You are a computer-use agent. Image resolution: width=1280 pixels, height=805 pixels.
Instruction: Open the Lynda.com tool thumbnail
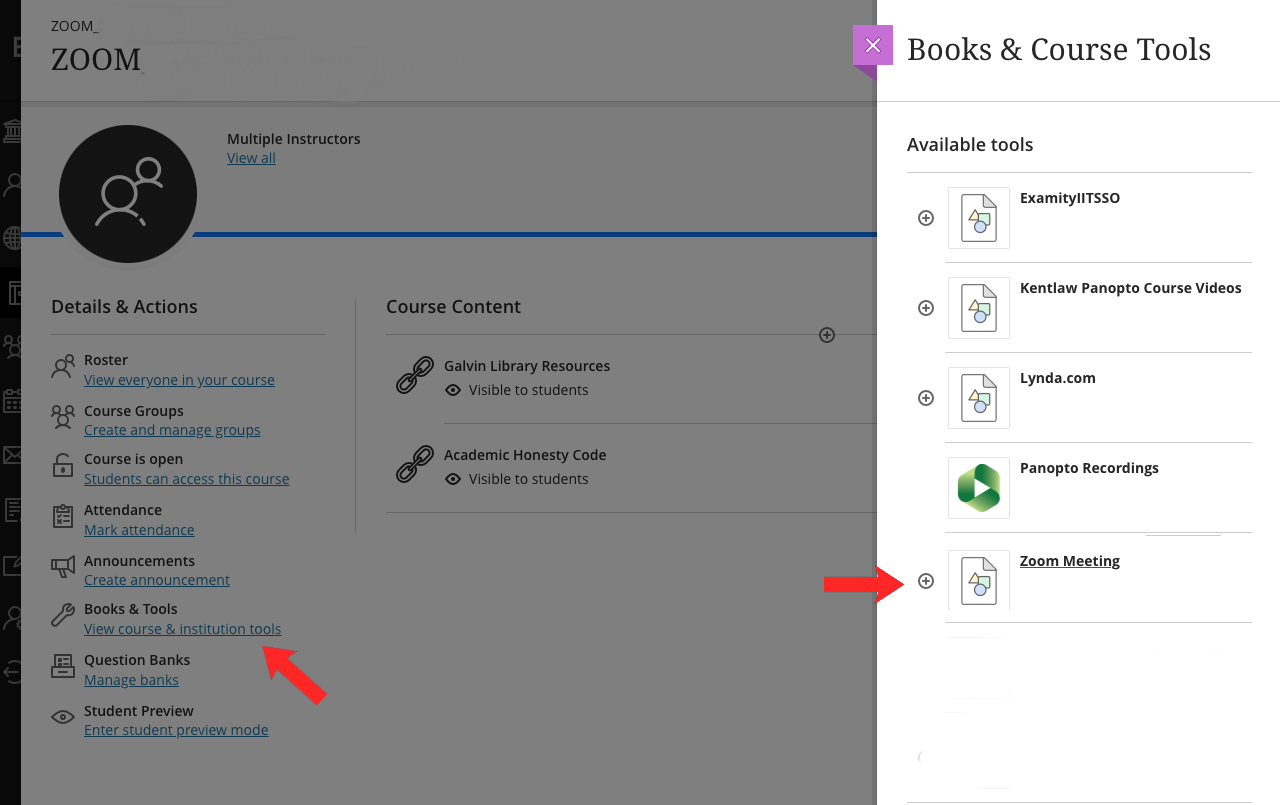point(979,398)
